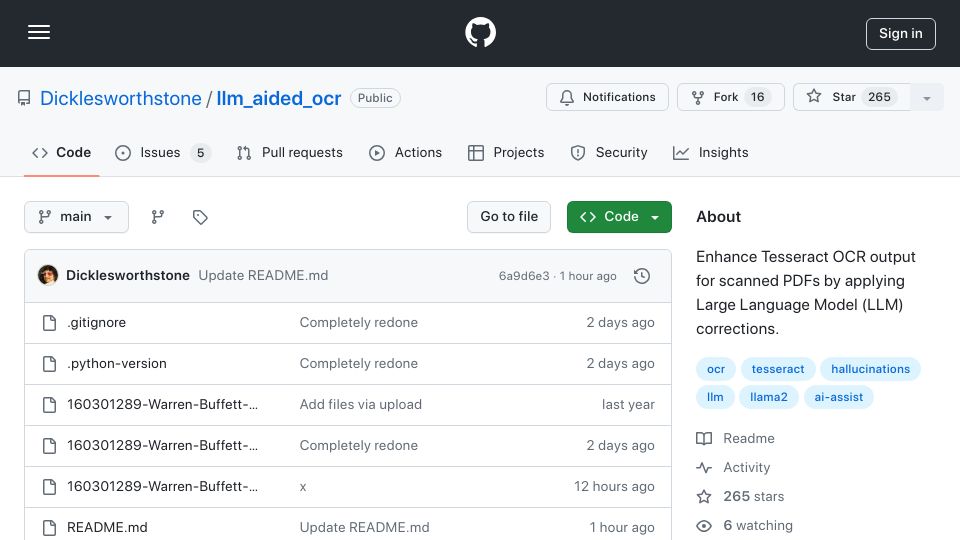The width and height of the screenshot is (960, 540).
Task: View branches via the branch icon
Action: [158, 217]
